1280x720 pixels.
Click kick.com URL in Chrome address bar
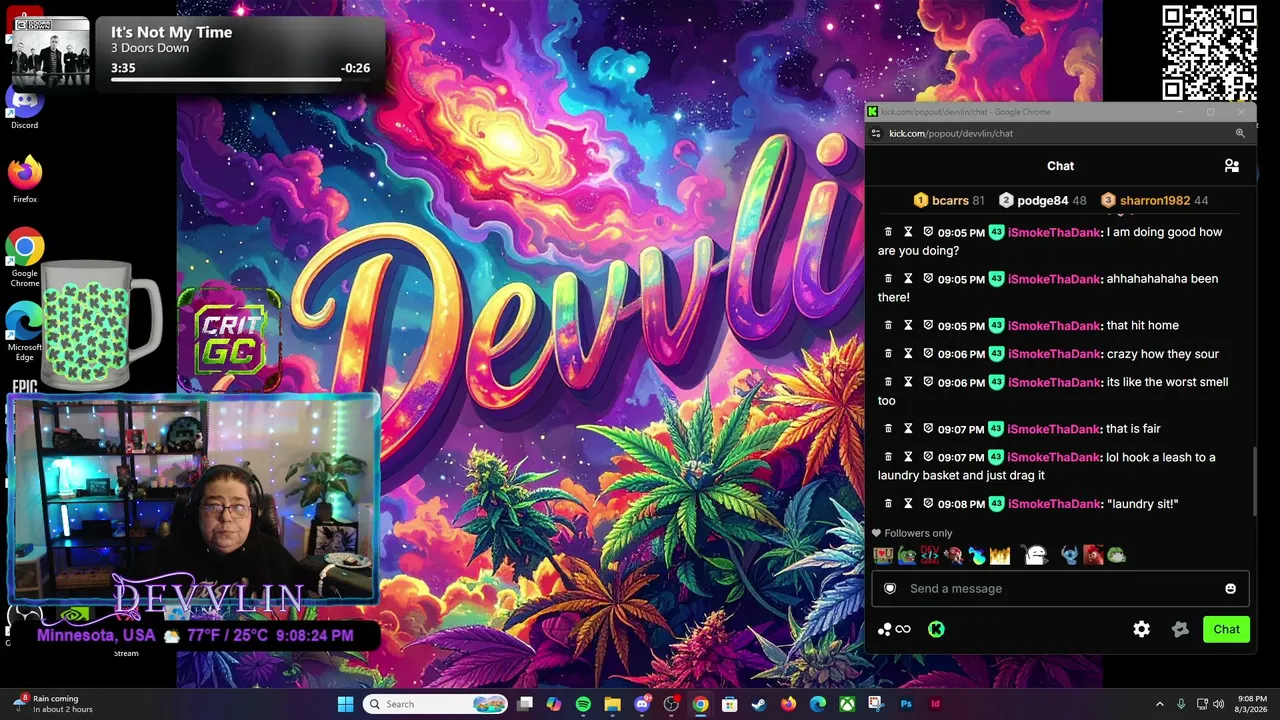951,133
